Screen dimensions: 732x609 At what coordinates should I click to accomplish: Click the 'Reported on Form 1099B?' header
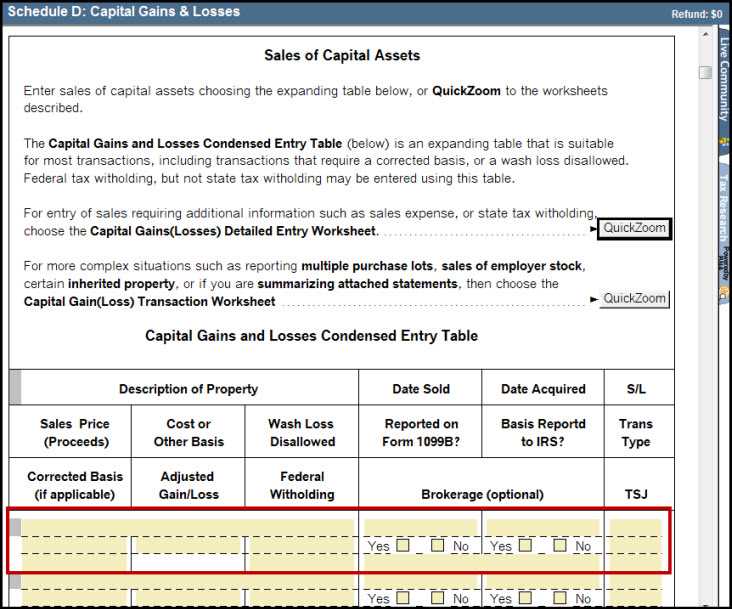421,433
